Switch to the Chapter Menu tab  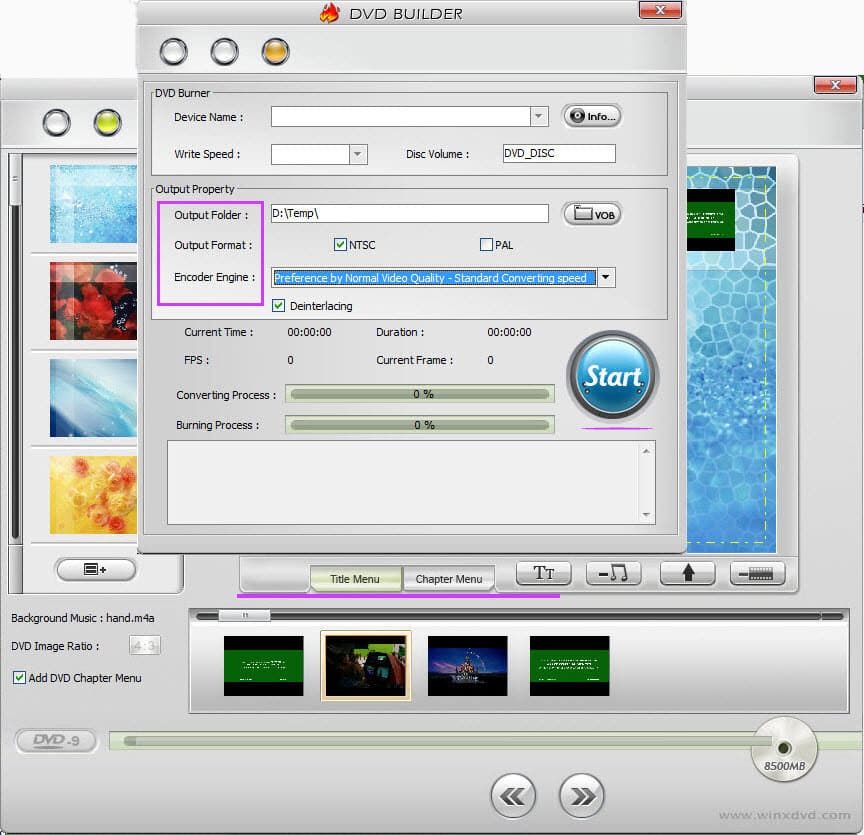449,577
